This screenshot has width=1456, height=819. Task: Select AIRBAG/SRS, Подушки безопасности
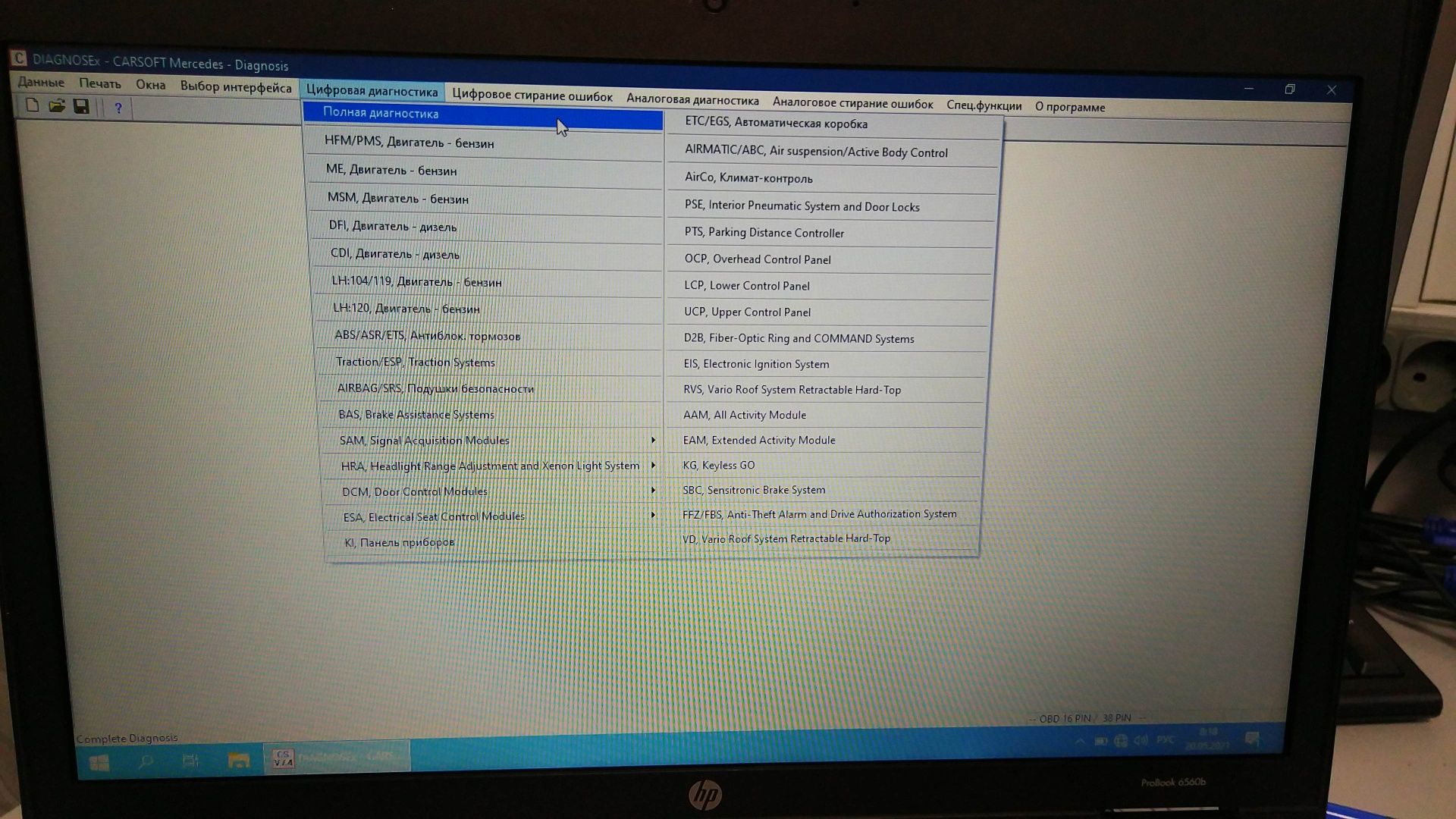[491, 389]
